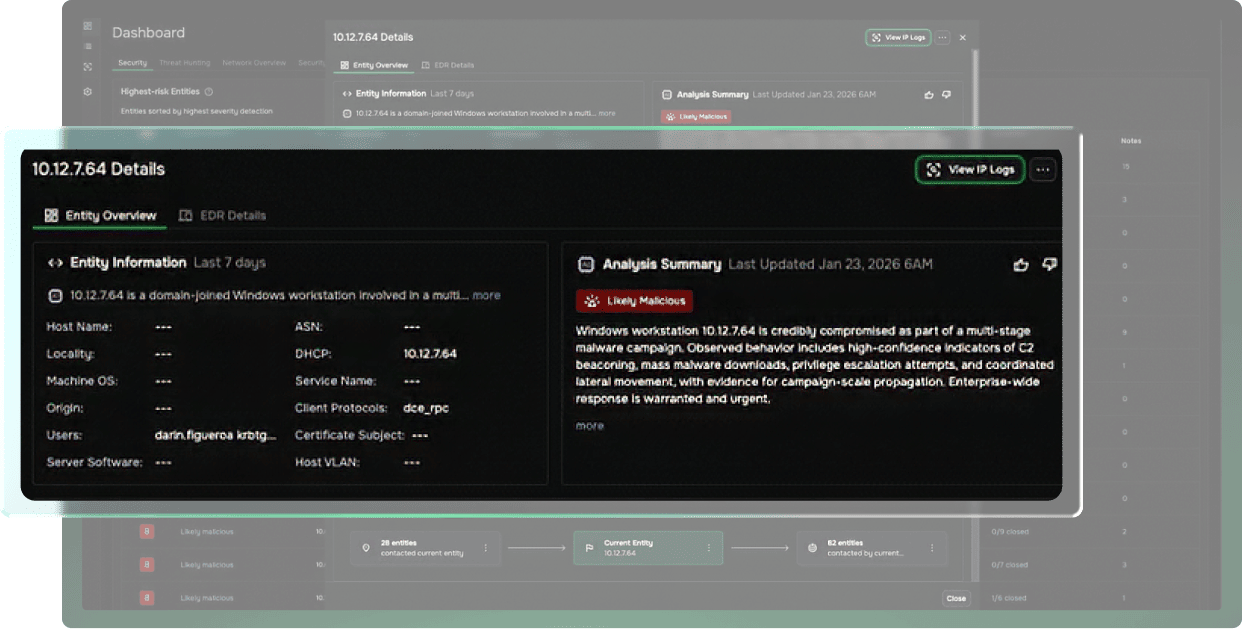Select Entity Overview tab in the enlarged callout

[101, 215]
